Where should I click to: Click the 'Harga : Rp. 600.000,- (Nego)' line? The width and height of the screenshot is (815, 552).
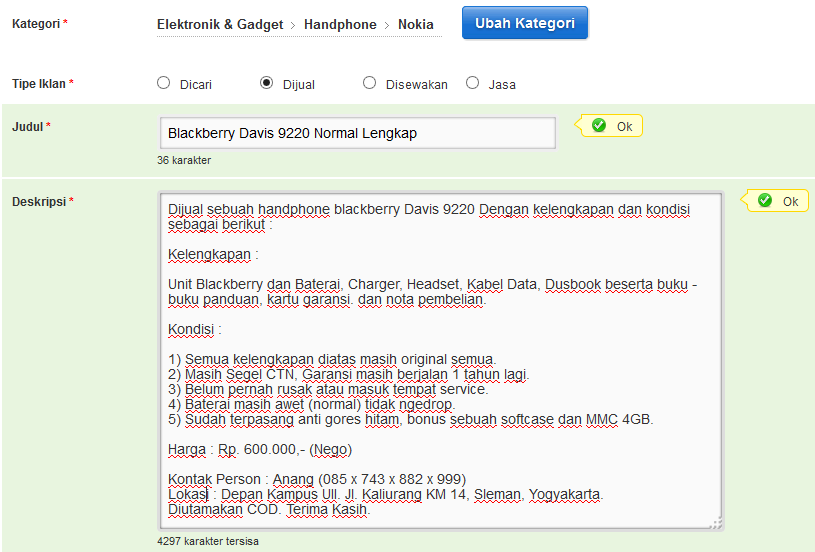point(260,449)
